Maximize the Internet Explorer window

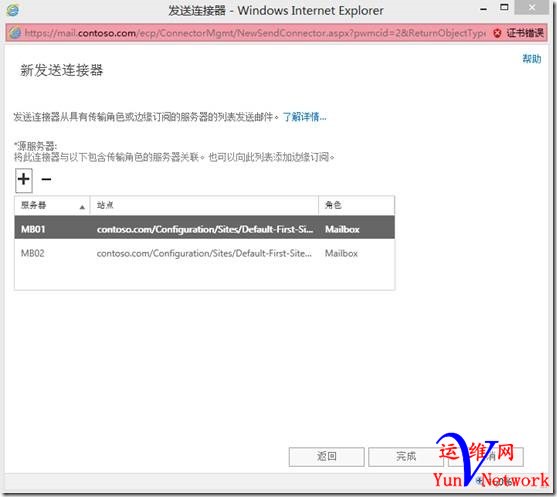[504, 7]
